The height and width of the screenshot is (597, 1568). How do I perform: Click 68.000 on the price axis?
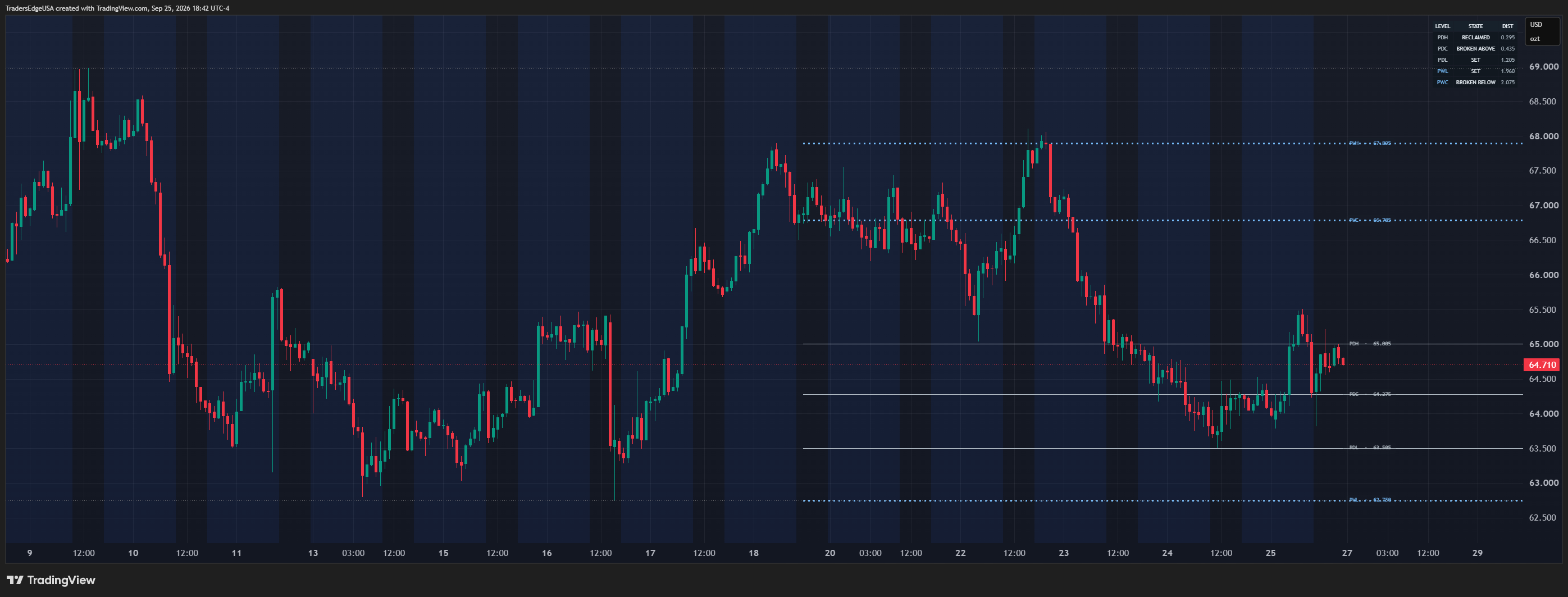point(1544,136)
